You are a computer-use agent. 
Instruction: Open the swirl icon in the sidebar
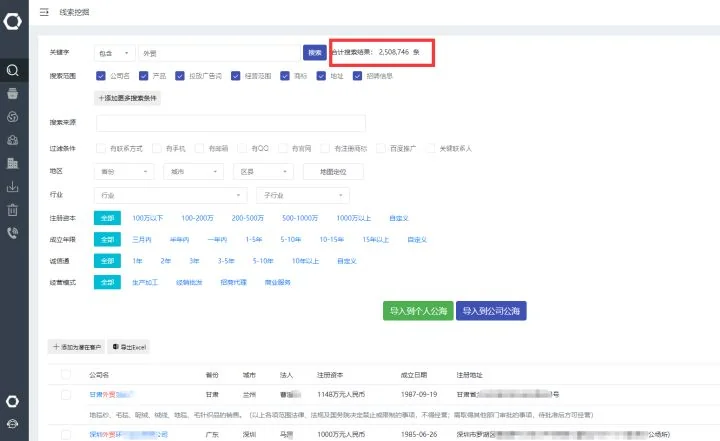[13, 117]
